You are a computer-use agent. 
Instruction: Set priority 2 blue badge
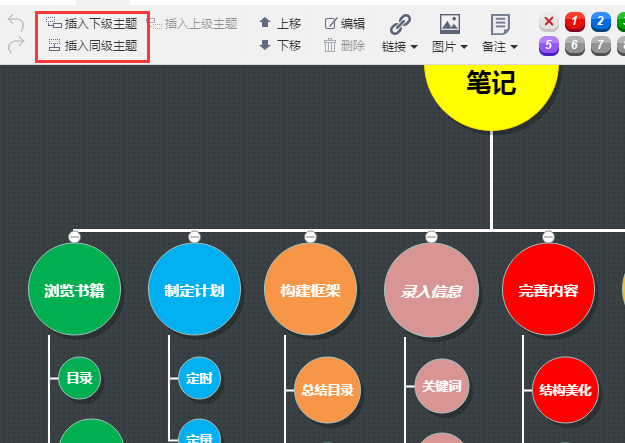click(x=601, y=22)
